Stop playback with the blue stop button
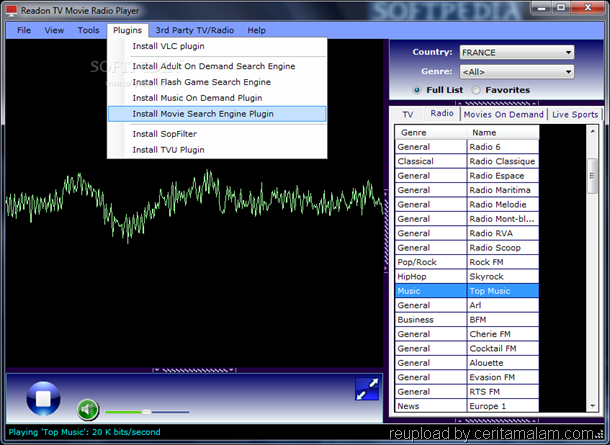610x445 pixels. click(x=43, y=398)
